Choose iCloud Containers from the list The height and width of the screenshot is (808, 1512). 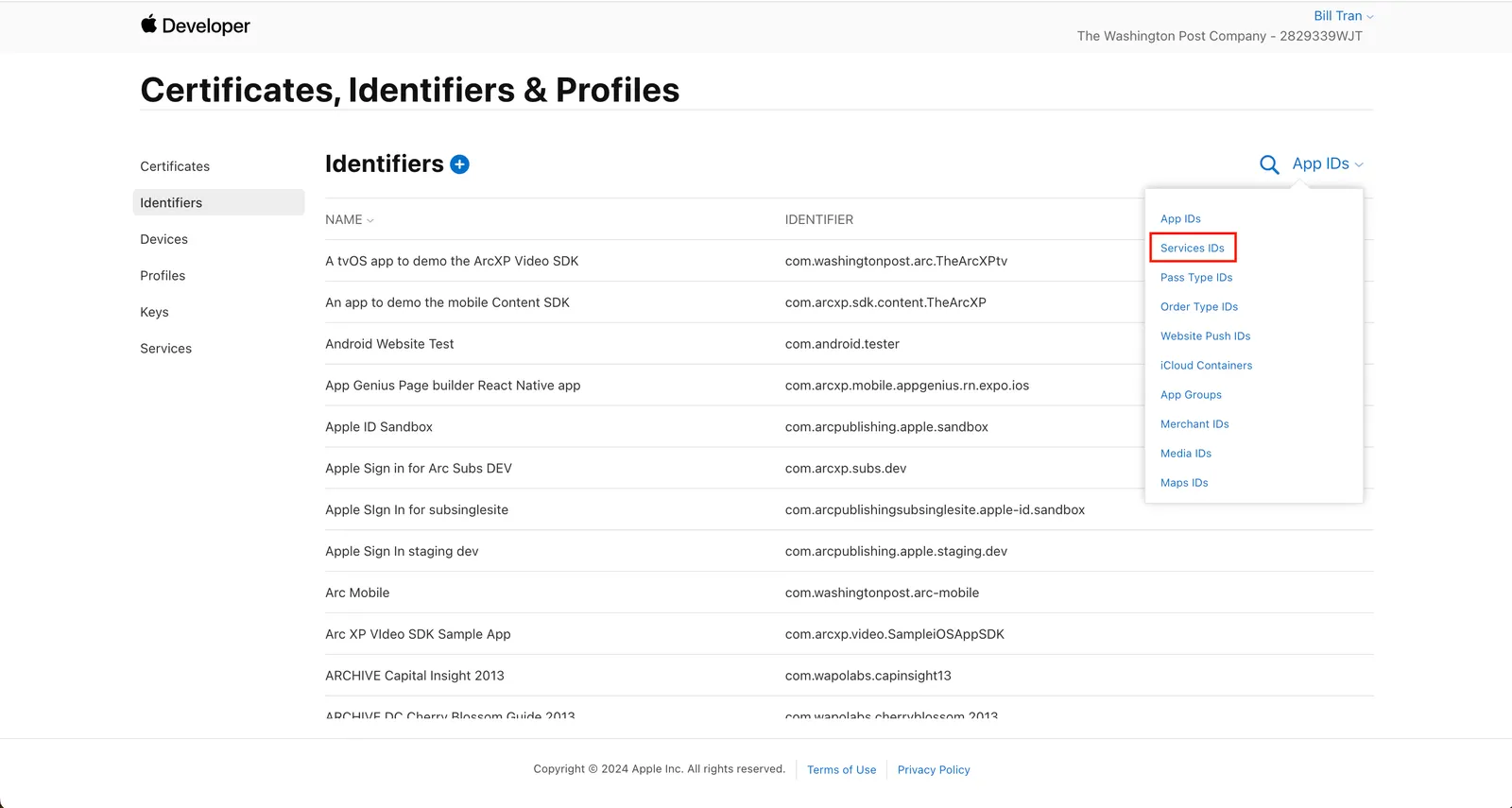tap(1206, 365)
